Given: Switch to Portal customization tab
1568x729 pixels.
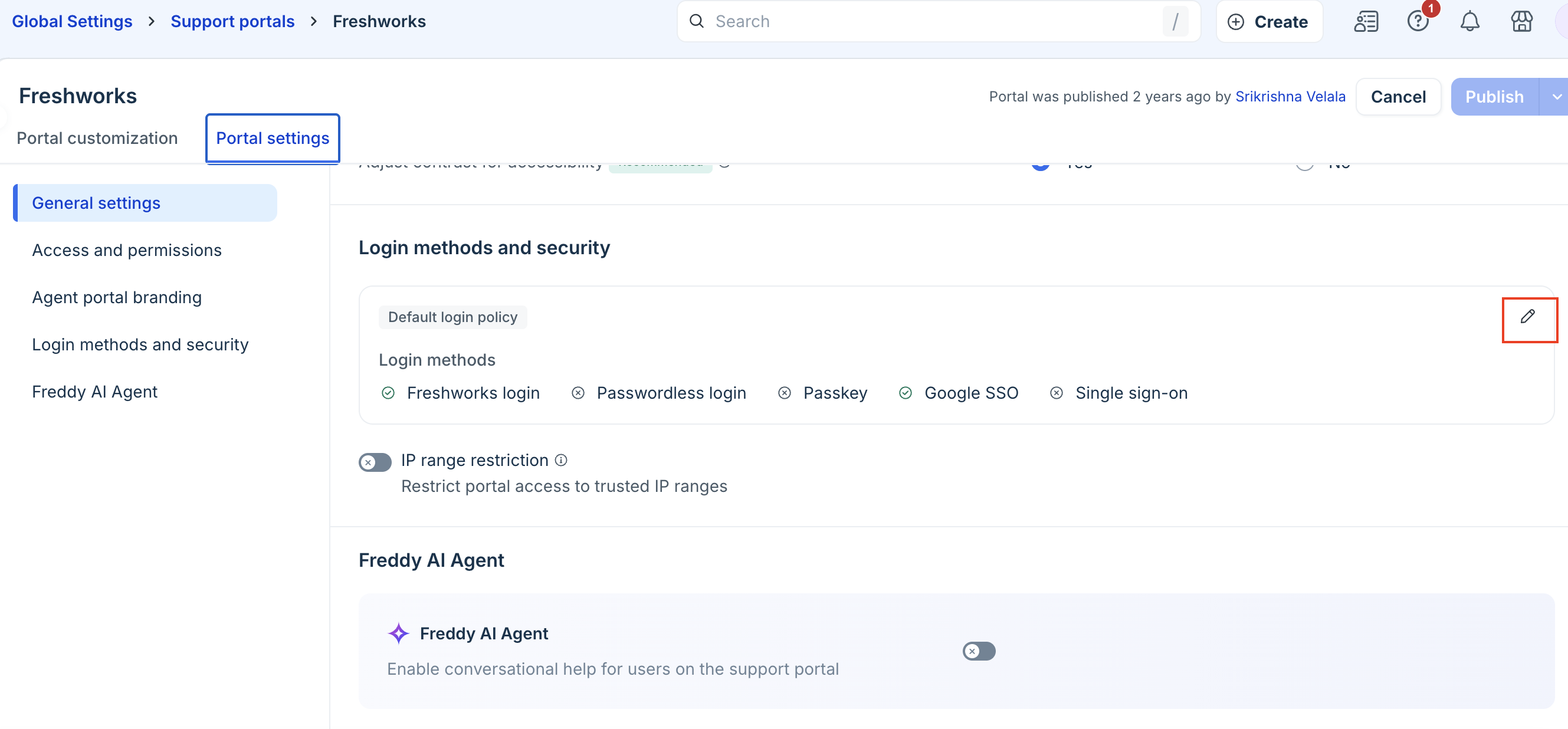Looking at the screenshot, I should coord(97,138).
